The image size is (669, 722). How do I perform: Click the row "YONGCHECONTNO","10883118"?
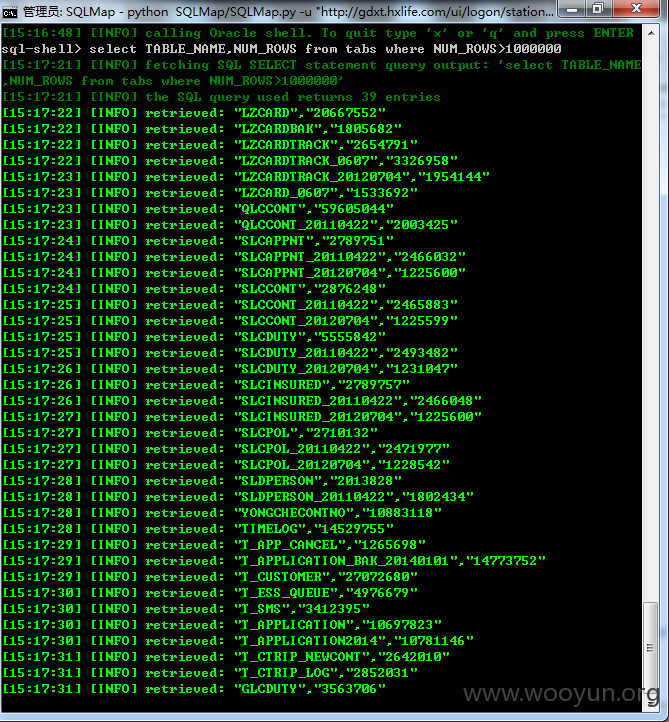(x=222, y=512)
